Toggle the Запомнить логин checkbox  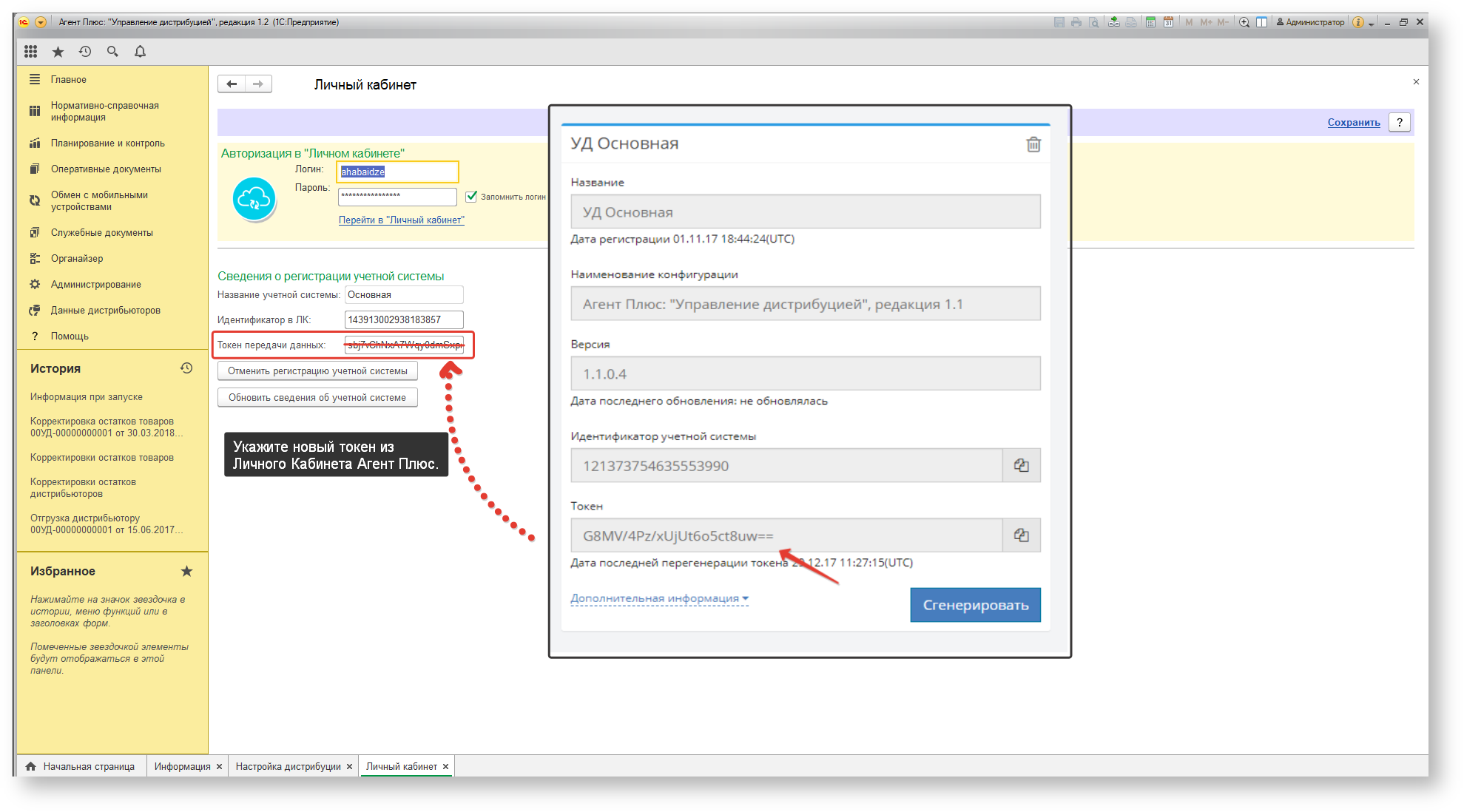tap(471, 197)
